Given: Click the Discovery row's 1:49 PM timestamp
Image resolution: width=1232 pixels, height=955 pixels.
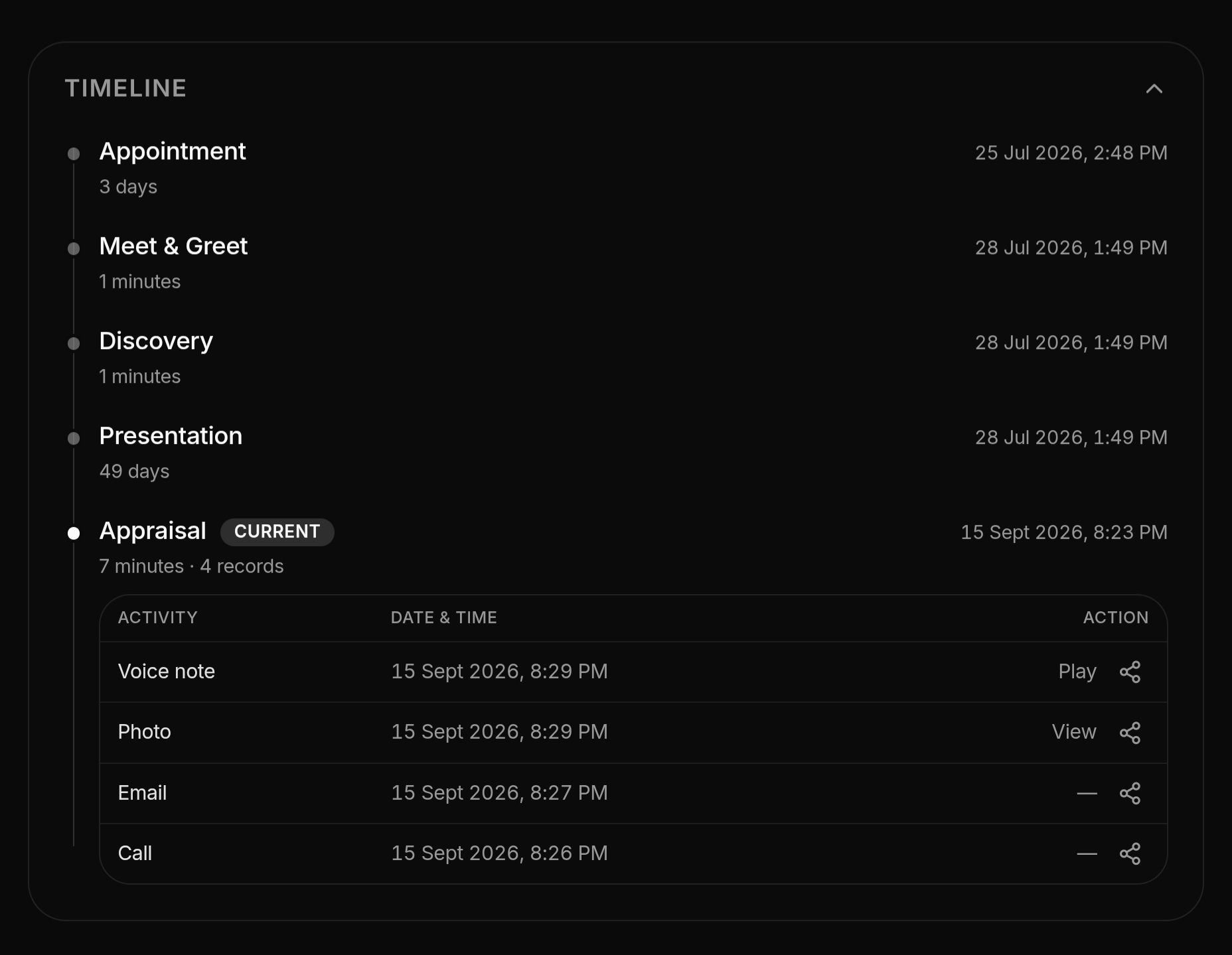Looking at the screenshot, I should tap(1071, 343).
